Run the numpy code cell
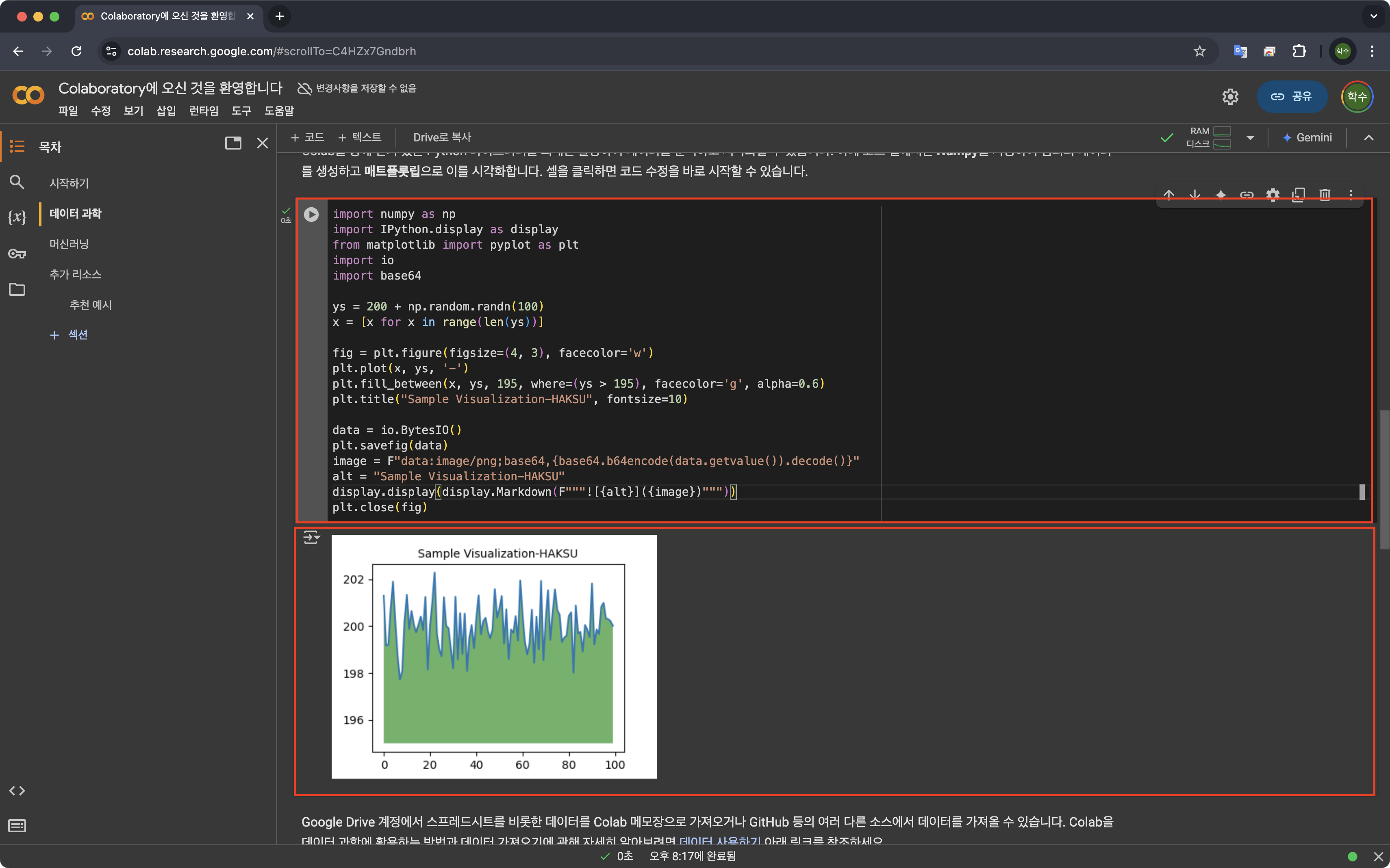This screenshot has height=868, width=1390. 311,214
